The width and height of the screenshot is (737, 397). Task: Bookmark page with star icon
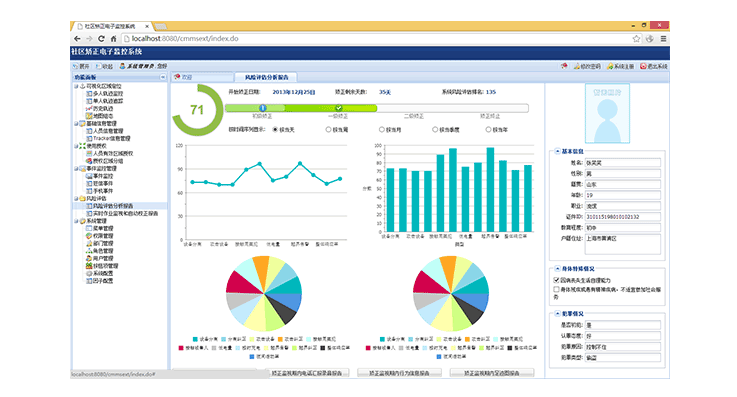coord(636,39)
